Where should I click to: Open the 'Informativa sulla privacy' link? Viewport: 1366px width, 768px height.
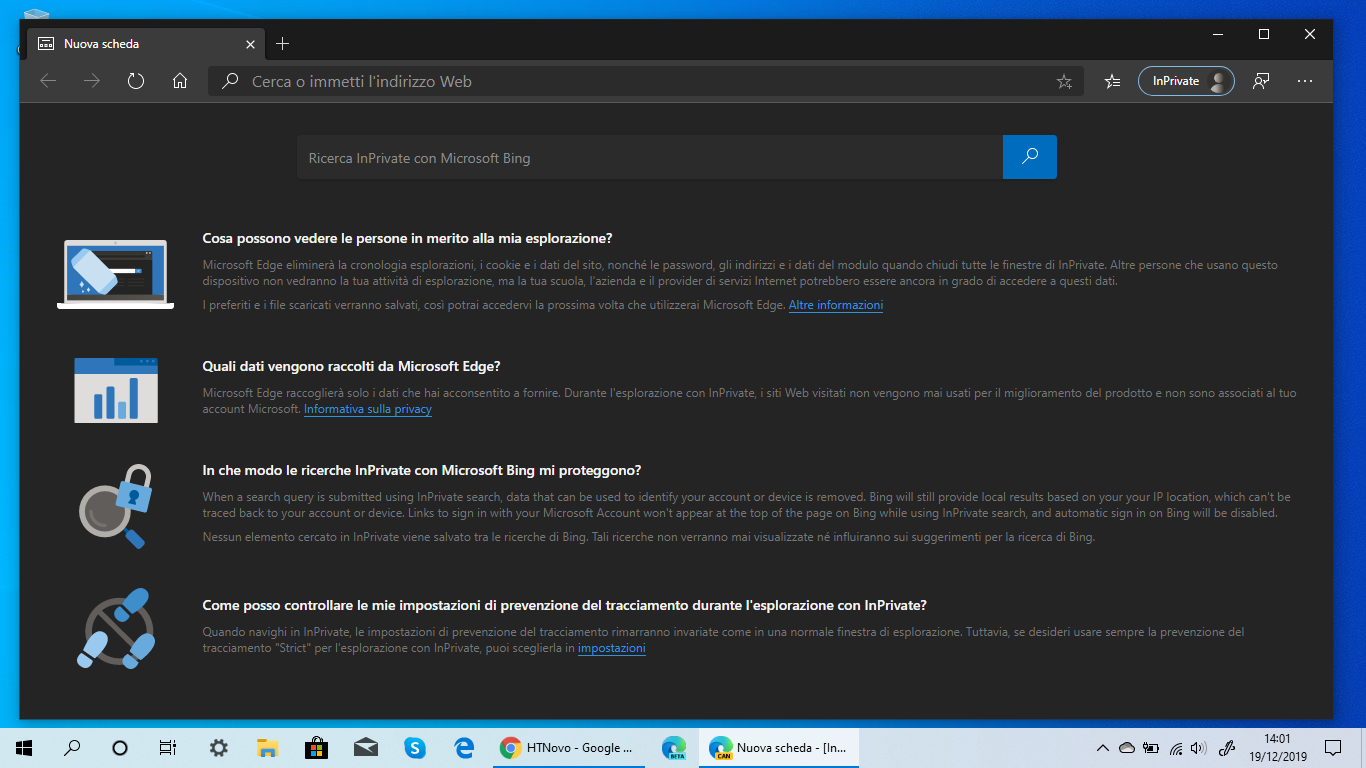(x=367, y=409)
